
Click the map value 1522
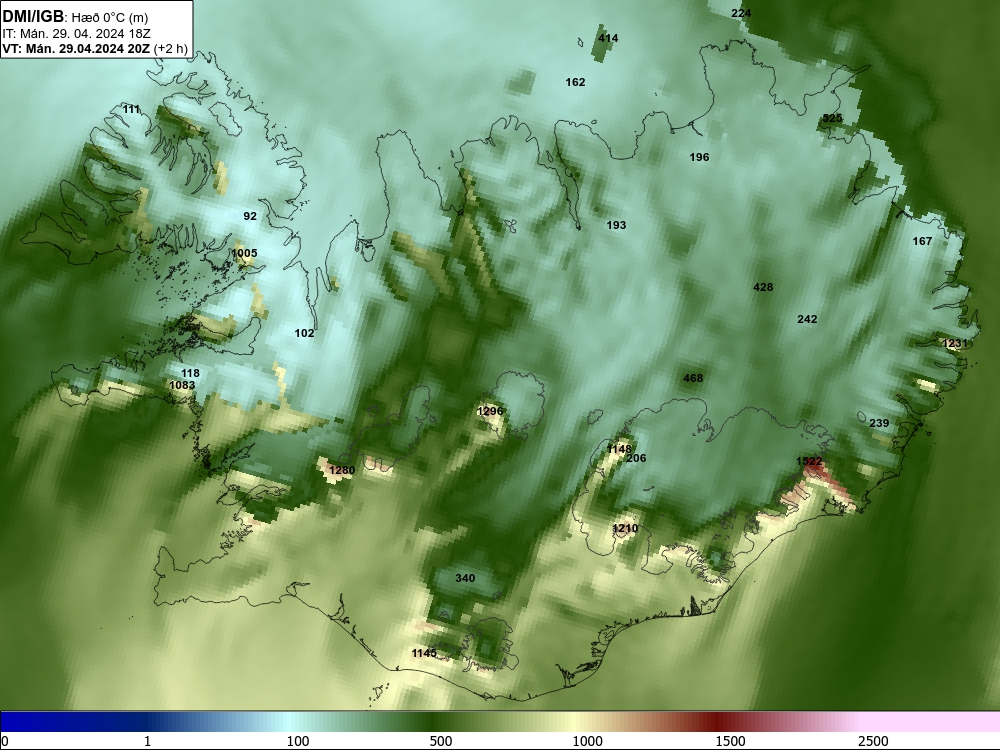point(809,461)
